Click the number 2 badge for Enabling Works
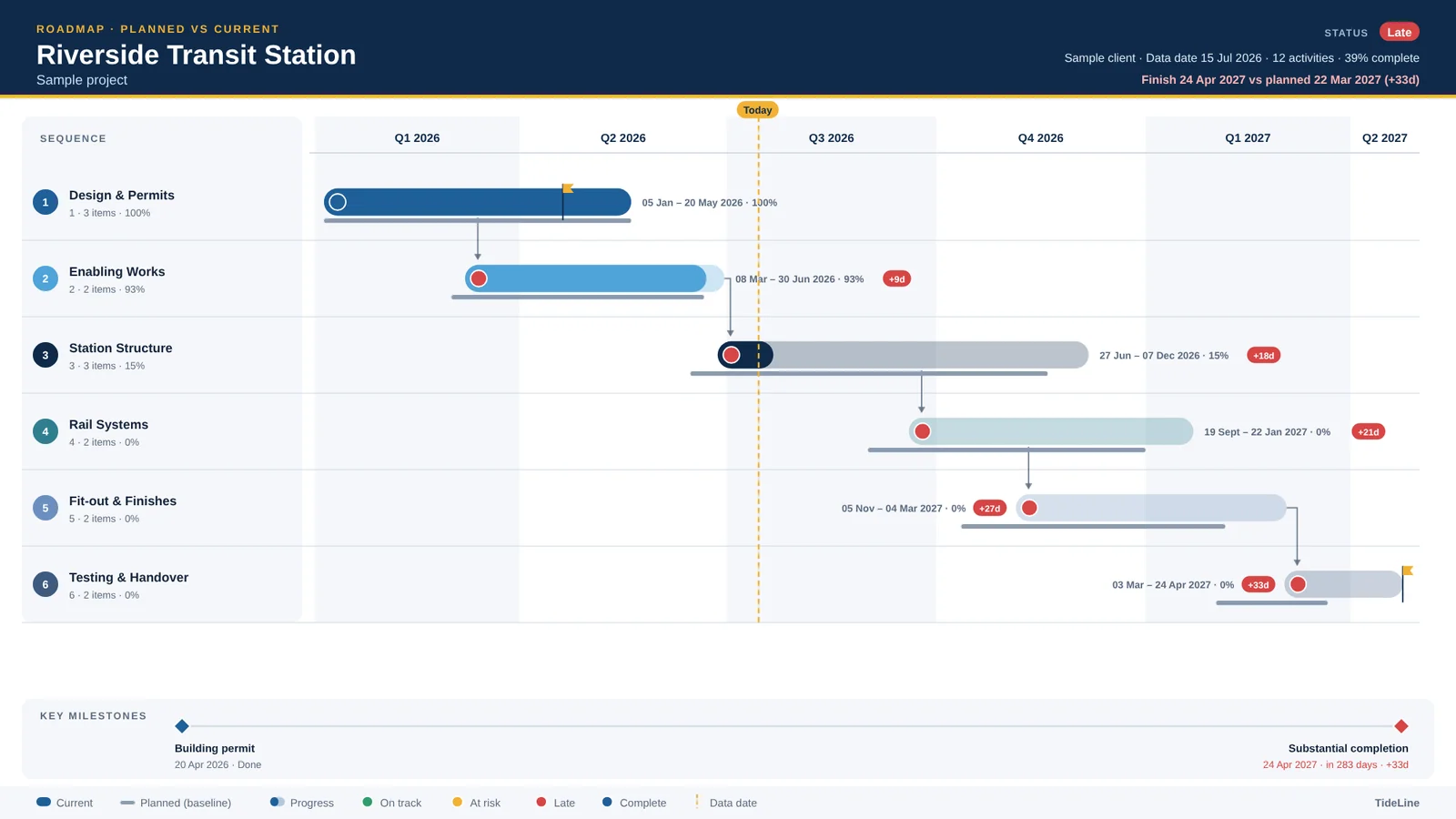Viewport: 1456px width, 819px height. (x=45, y=278)
